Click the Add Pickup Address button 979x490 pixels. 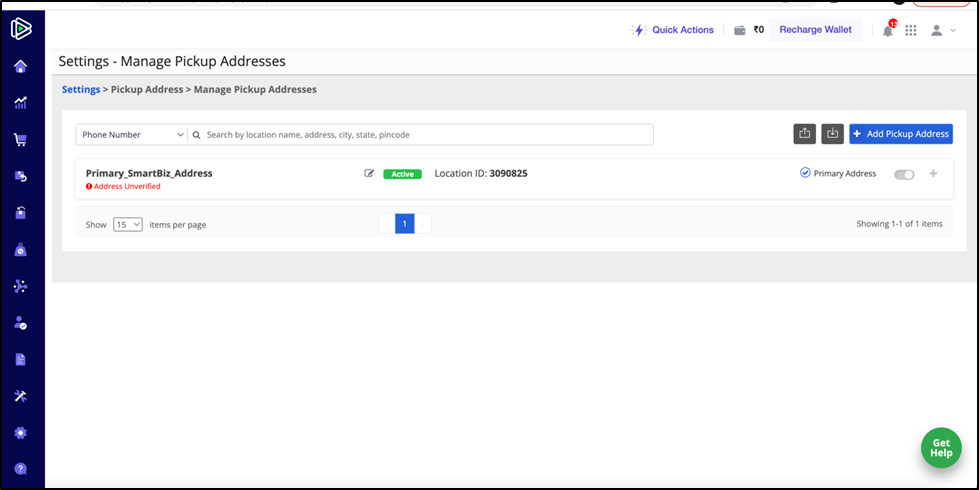coord(900,134)
